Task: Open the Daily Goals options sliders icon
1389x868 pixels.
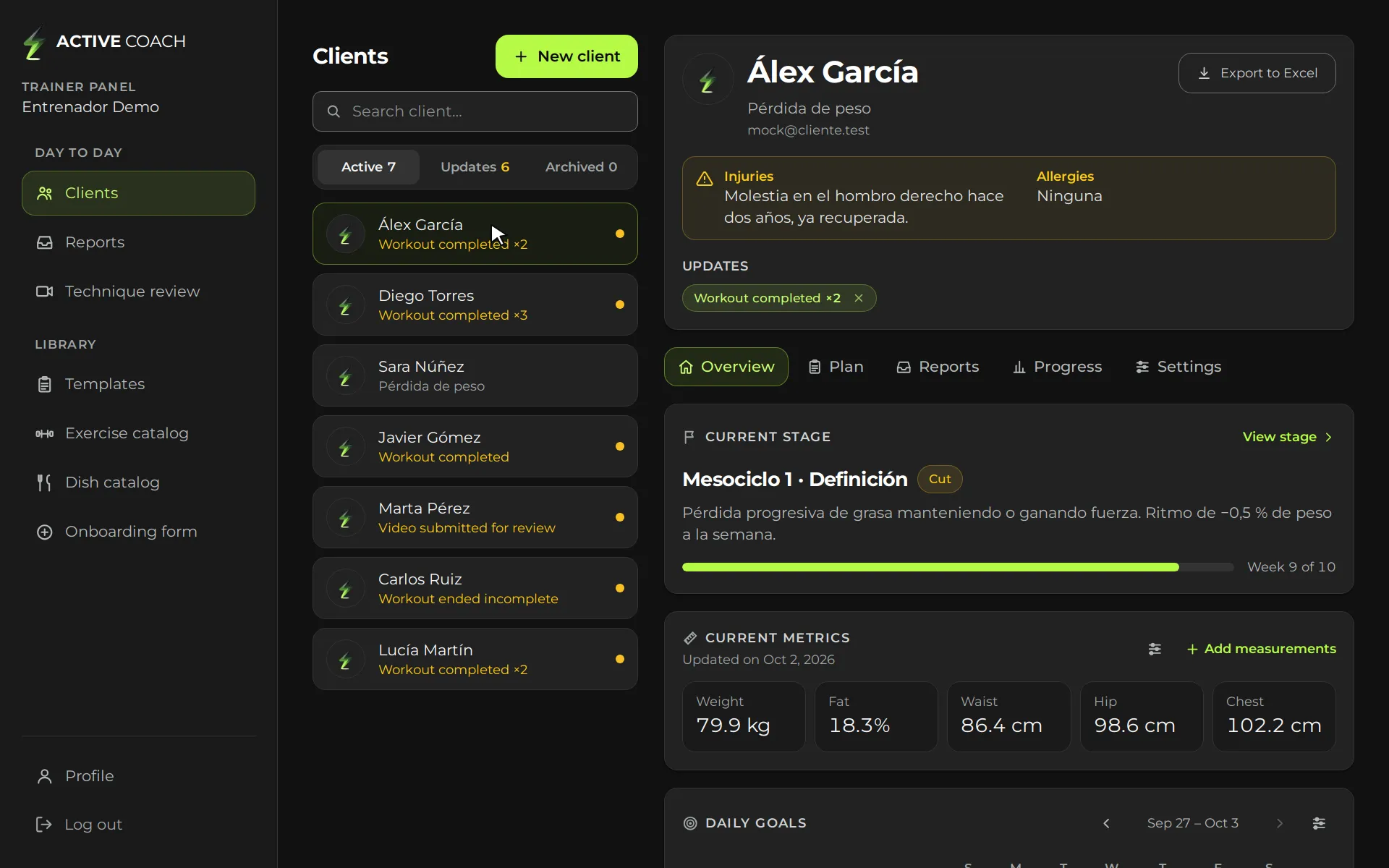Action: coord(1319,823)
